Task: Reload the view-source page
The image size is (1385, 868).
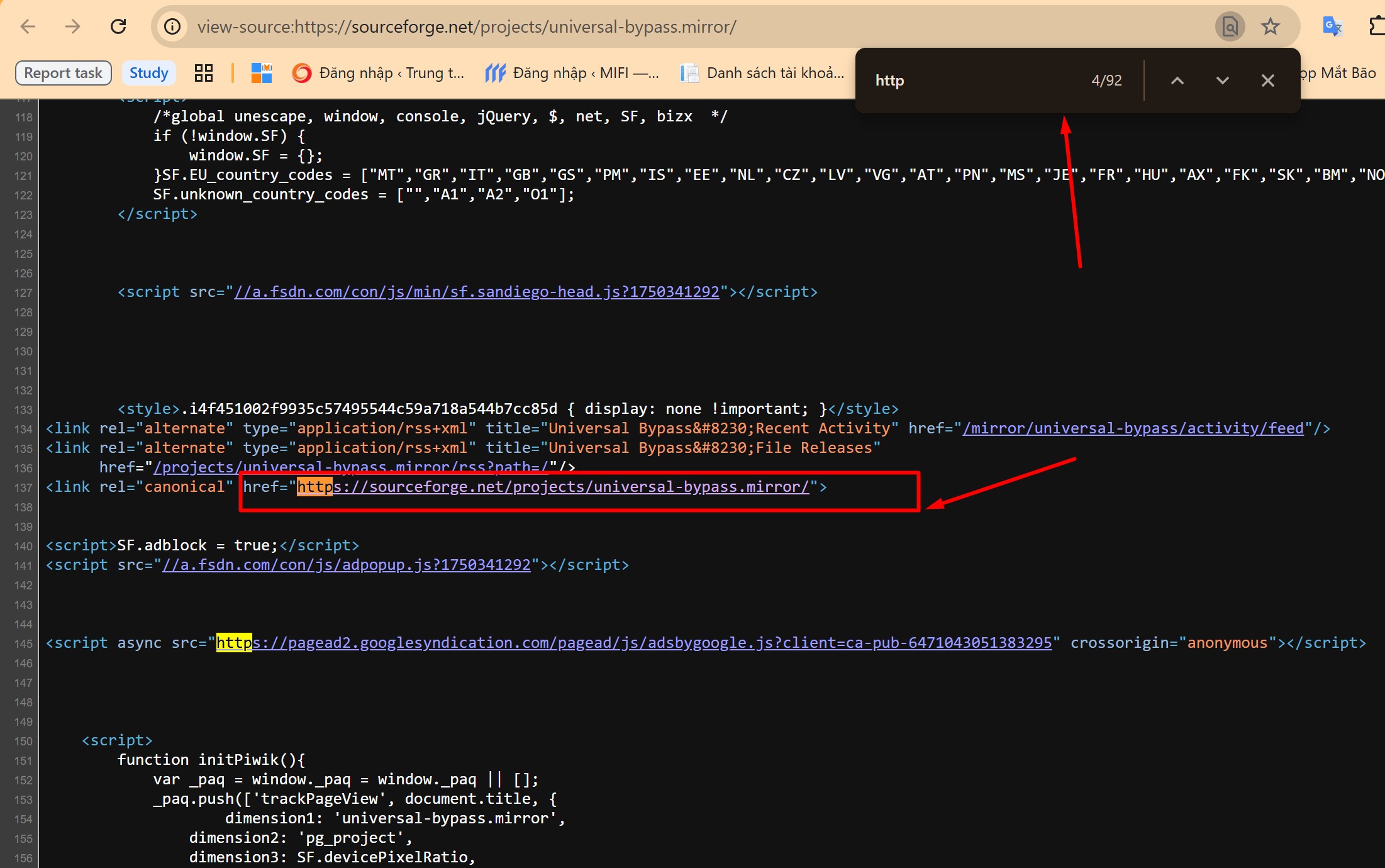Action: pos(118,26)
